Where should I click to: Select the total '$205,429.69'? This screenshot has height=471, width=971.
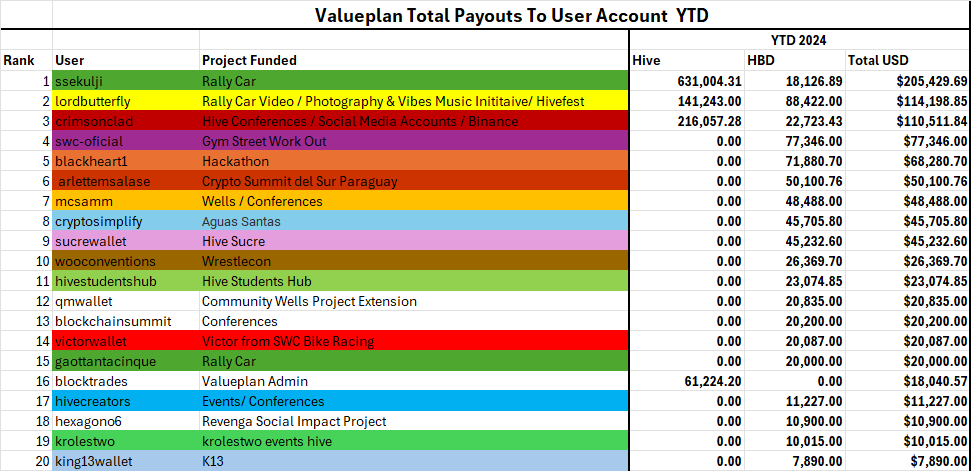[908, 81]
